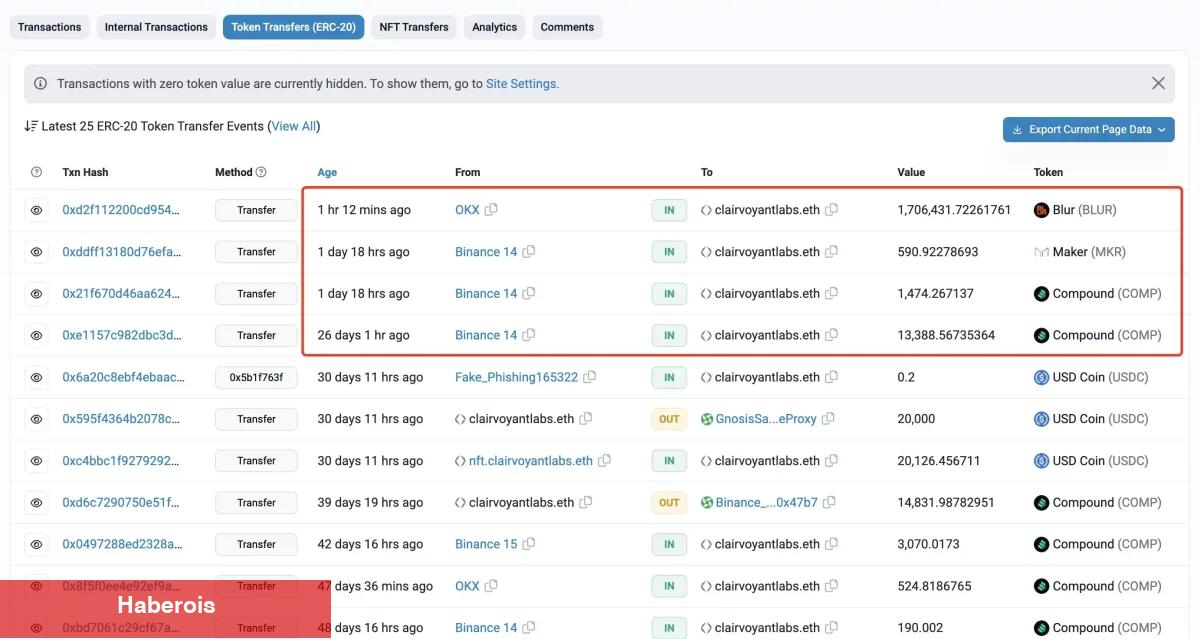Click the help icon left of Txn Hash

[x=37, y=172]
